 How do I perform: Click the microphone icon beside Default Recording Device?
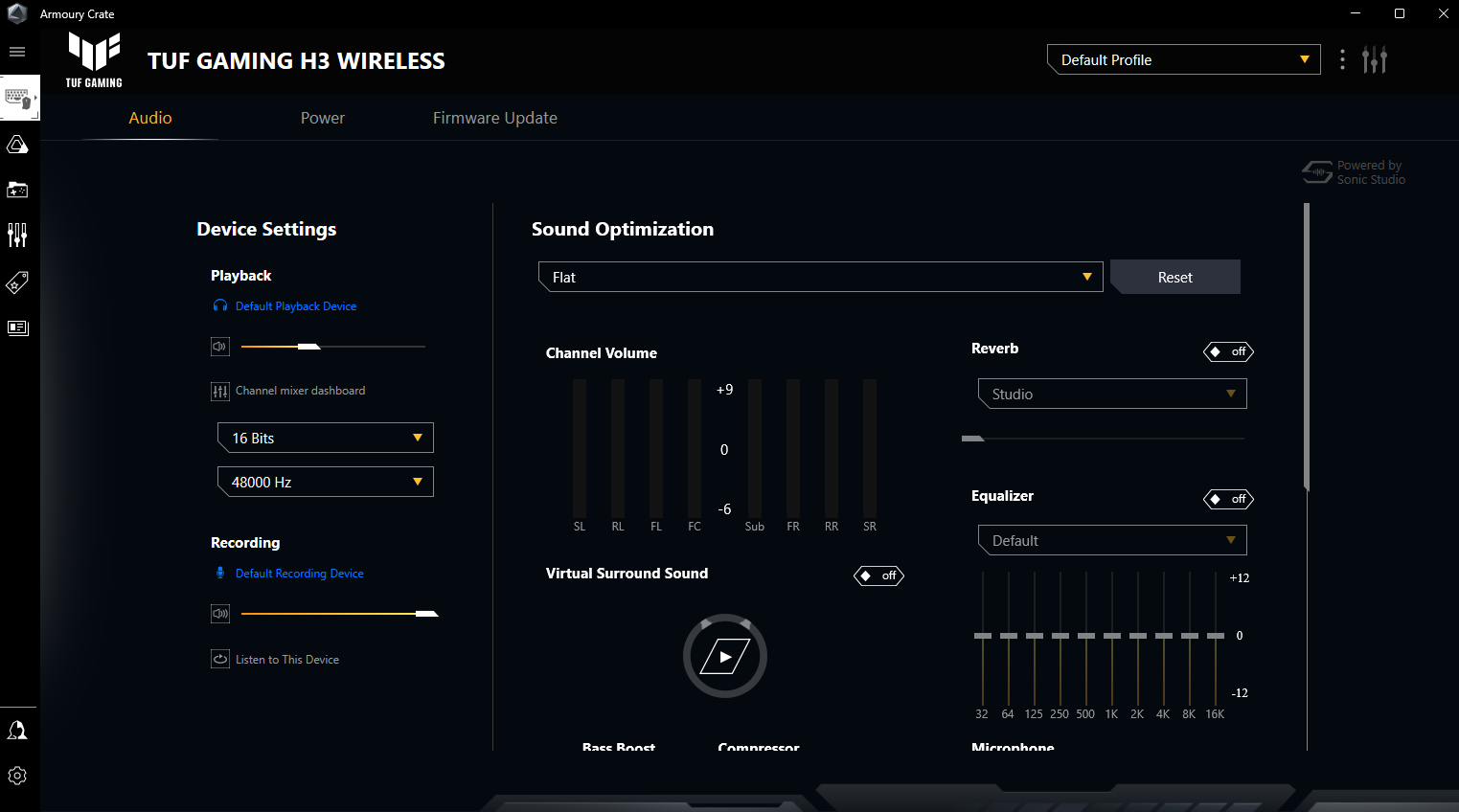pos(220,573)
